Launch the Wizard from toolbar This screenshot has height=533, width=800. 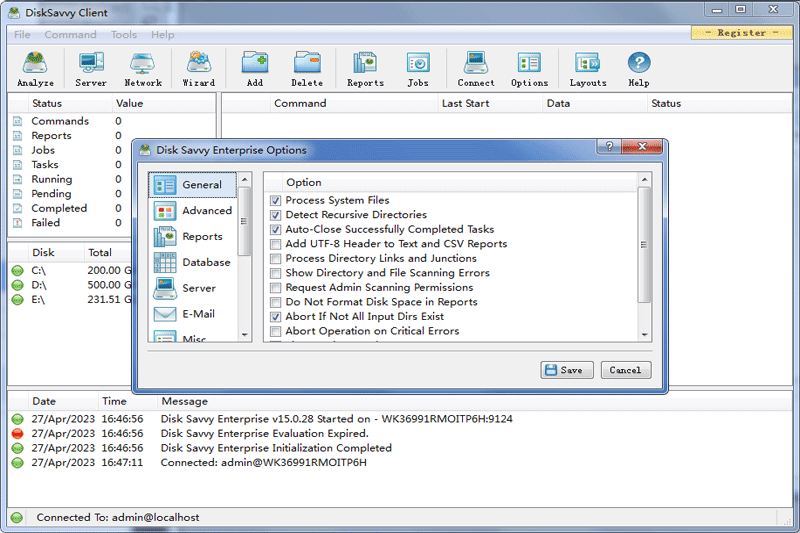click(198, 69)
